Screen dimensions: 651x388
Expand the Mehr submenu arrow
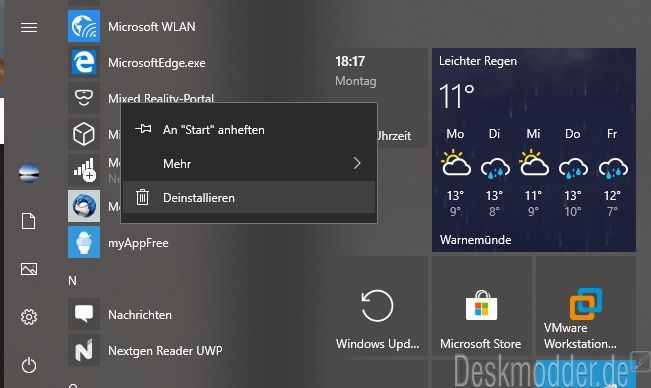click(357, 163)
